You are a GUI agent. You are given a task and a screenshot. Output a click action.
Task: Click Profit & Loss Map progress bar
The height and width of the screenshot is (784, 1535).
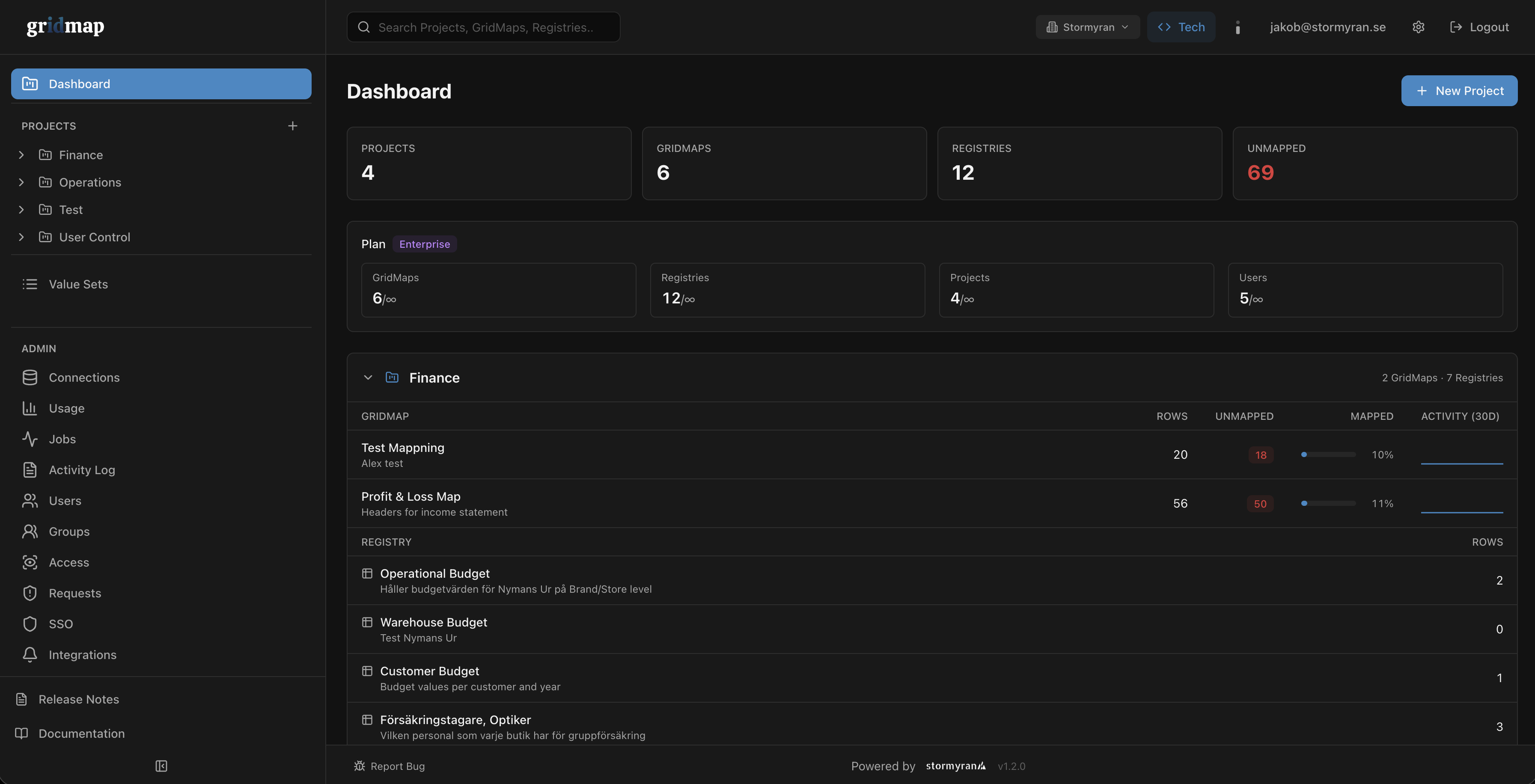tap(1329, 503)
